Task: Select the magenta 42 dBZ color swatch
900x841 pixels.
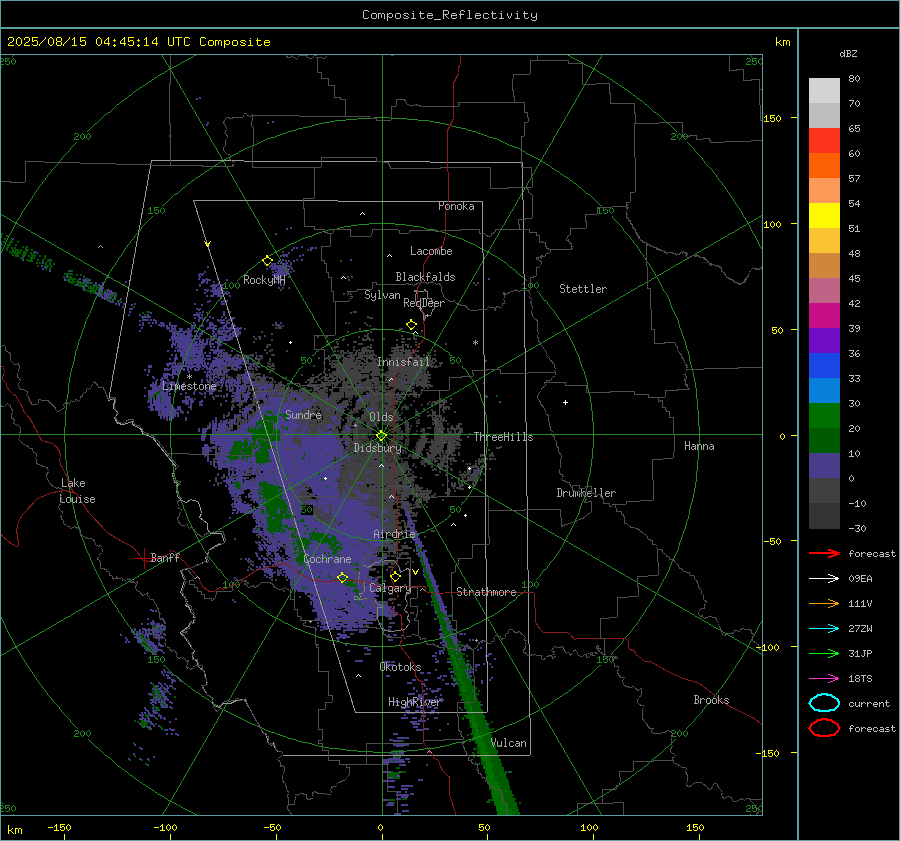Action: 824,316
